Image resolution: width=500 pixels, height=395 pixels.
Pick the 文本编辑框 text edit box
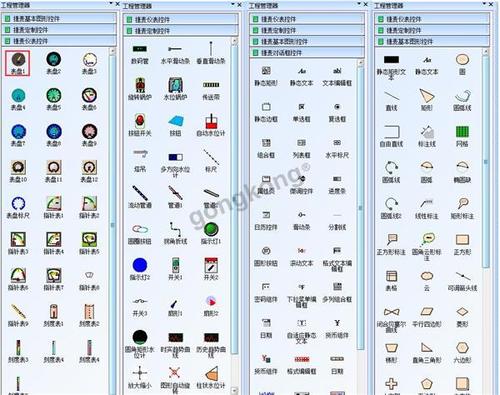click(337, 77)
